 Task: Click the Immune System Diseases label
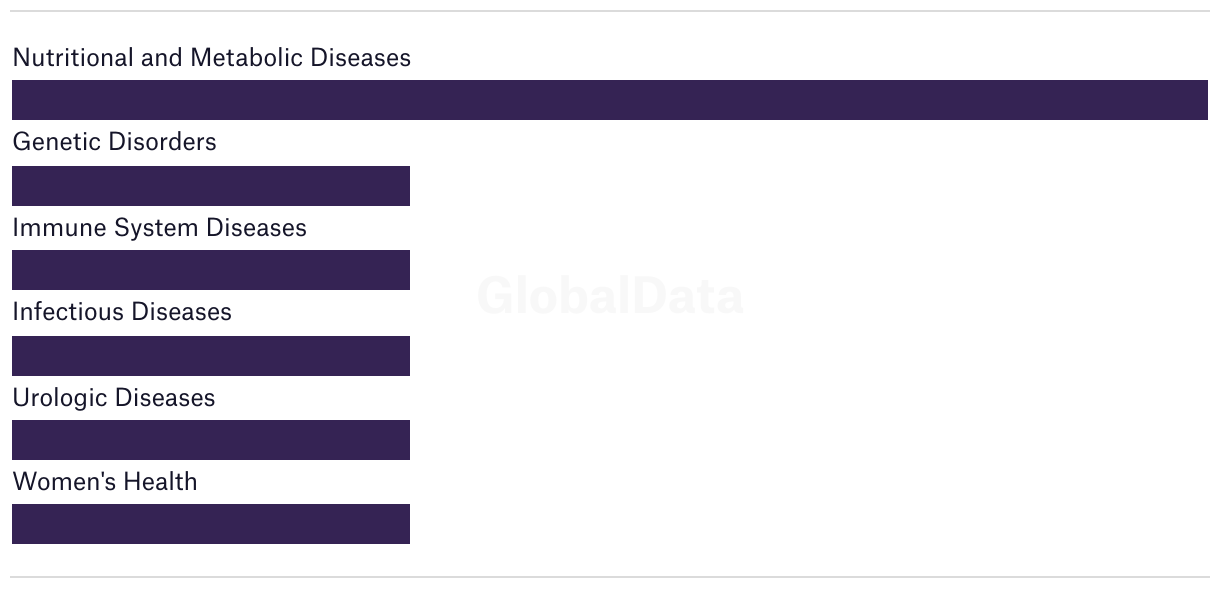point(159,228)
